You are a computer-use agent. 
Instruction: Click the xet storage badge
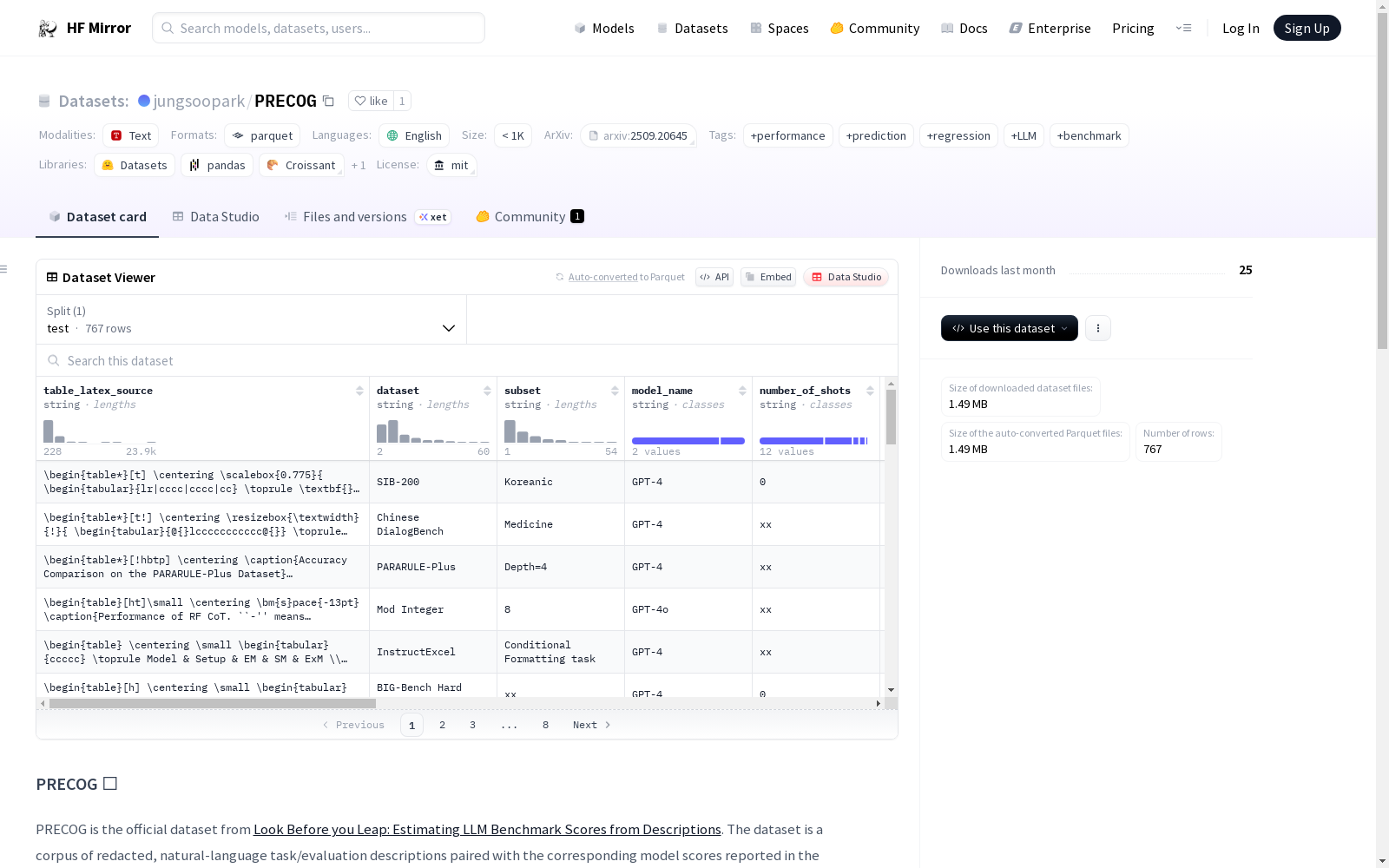pos(432,217)
